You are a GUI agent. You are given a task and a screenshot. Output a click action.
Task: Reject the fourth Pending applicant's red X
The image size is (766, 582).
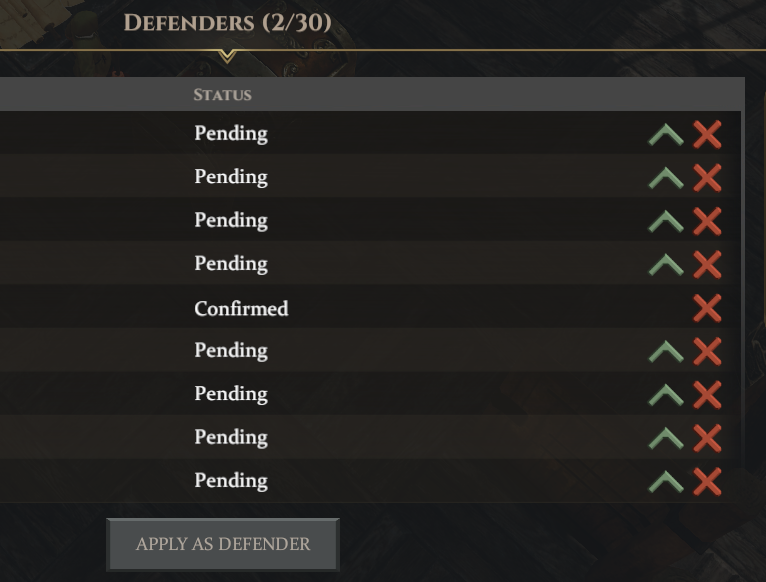707,264
